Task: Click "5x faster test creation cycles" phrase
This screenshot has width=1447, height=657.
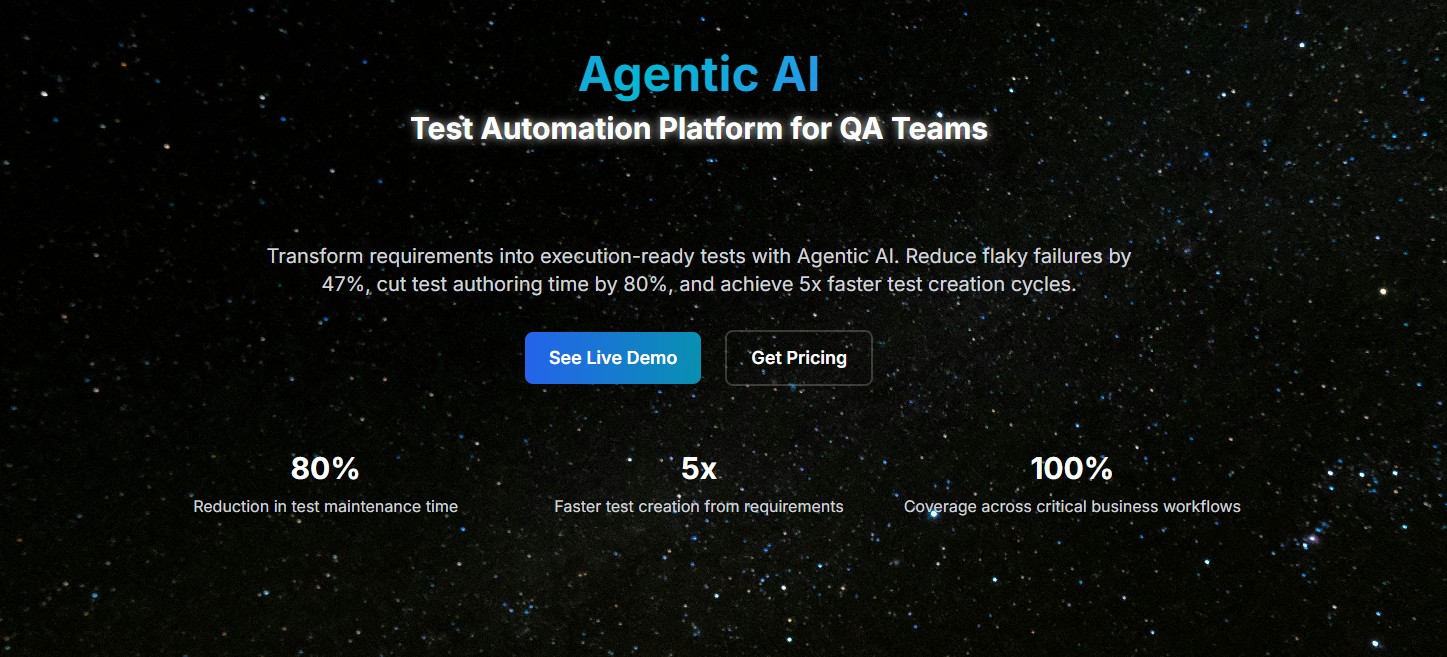Action: [x=937, y=285]
